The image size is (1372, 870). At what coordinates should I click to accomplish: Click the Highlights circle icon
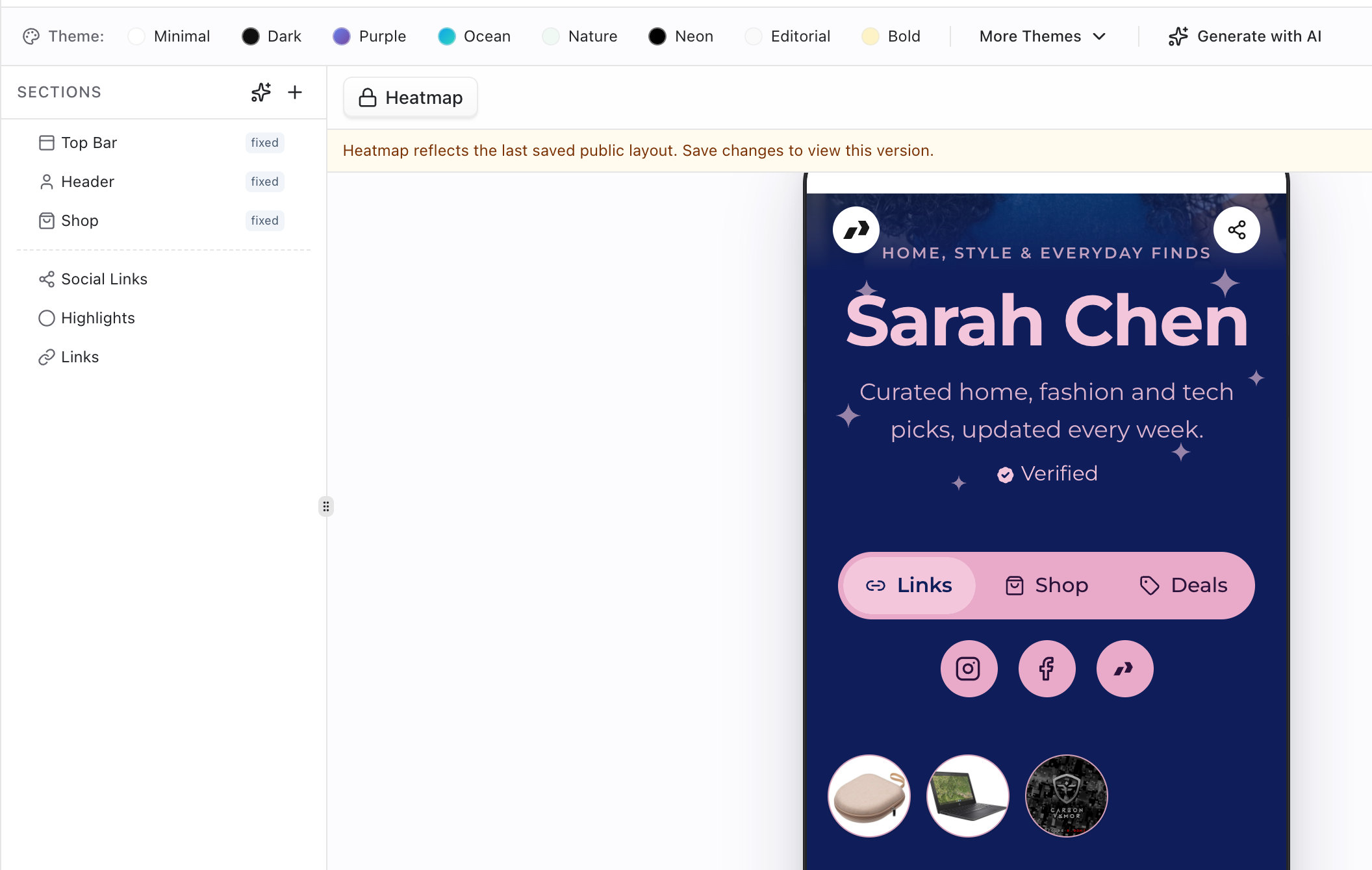click(46, 318)
